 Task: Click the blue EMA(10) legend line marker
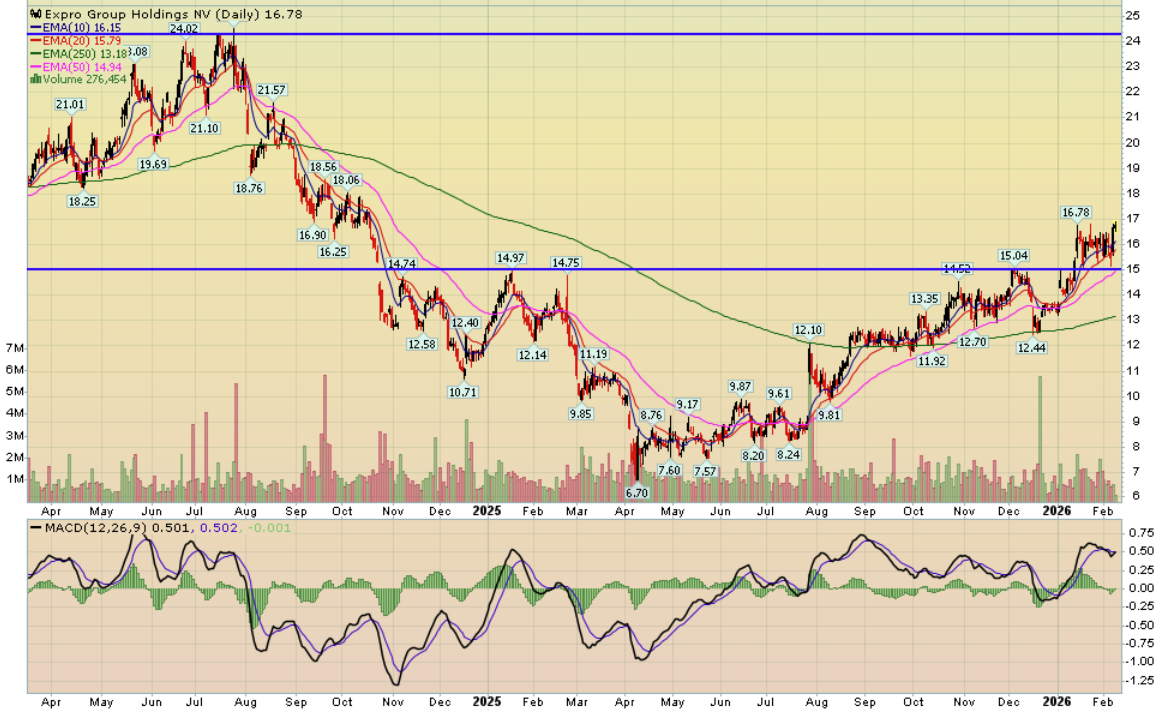pyautogui.click(x=36, y=27)
